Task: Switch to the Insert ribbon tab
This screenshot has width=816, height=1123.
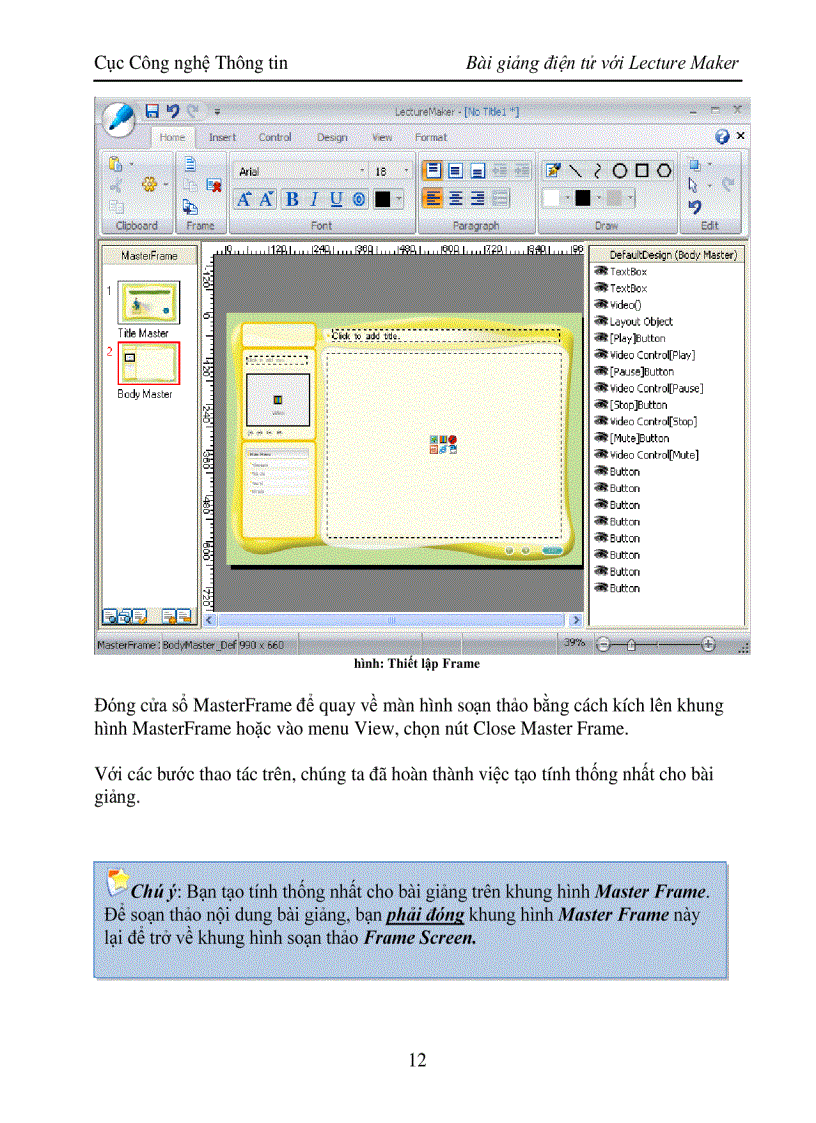Action: pyautogui.click(x=222, y=137)
